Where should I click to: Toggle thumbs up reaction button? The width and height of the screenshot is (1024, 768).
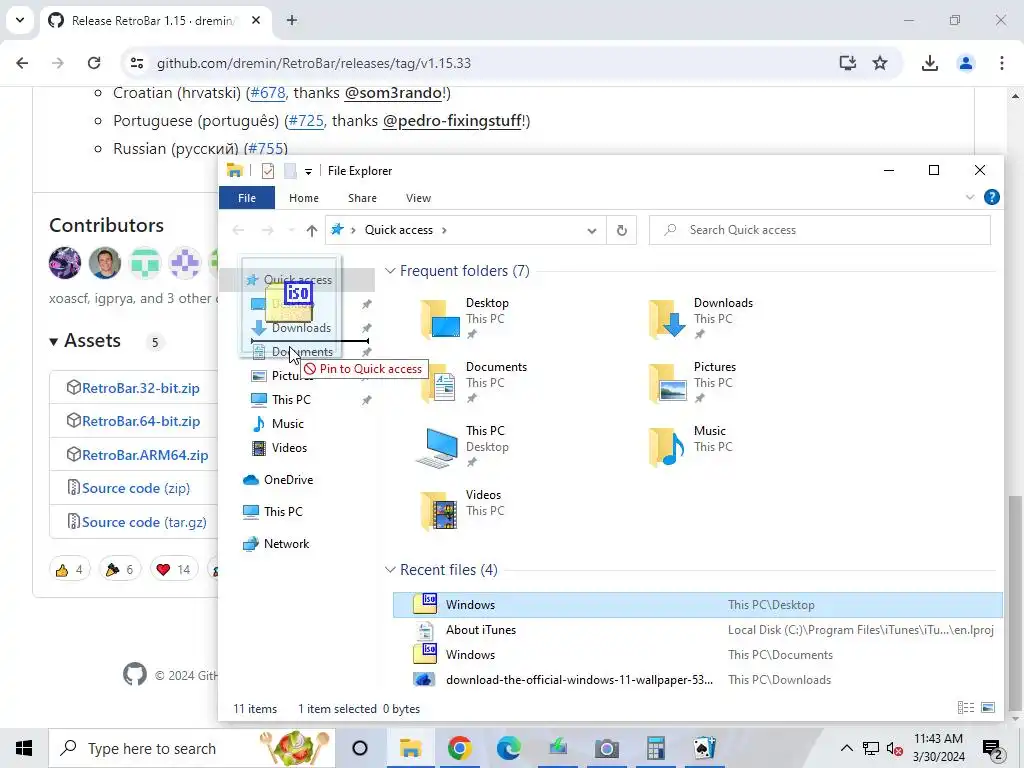point(69,569)
